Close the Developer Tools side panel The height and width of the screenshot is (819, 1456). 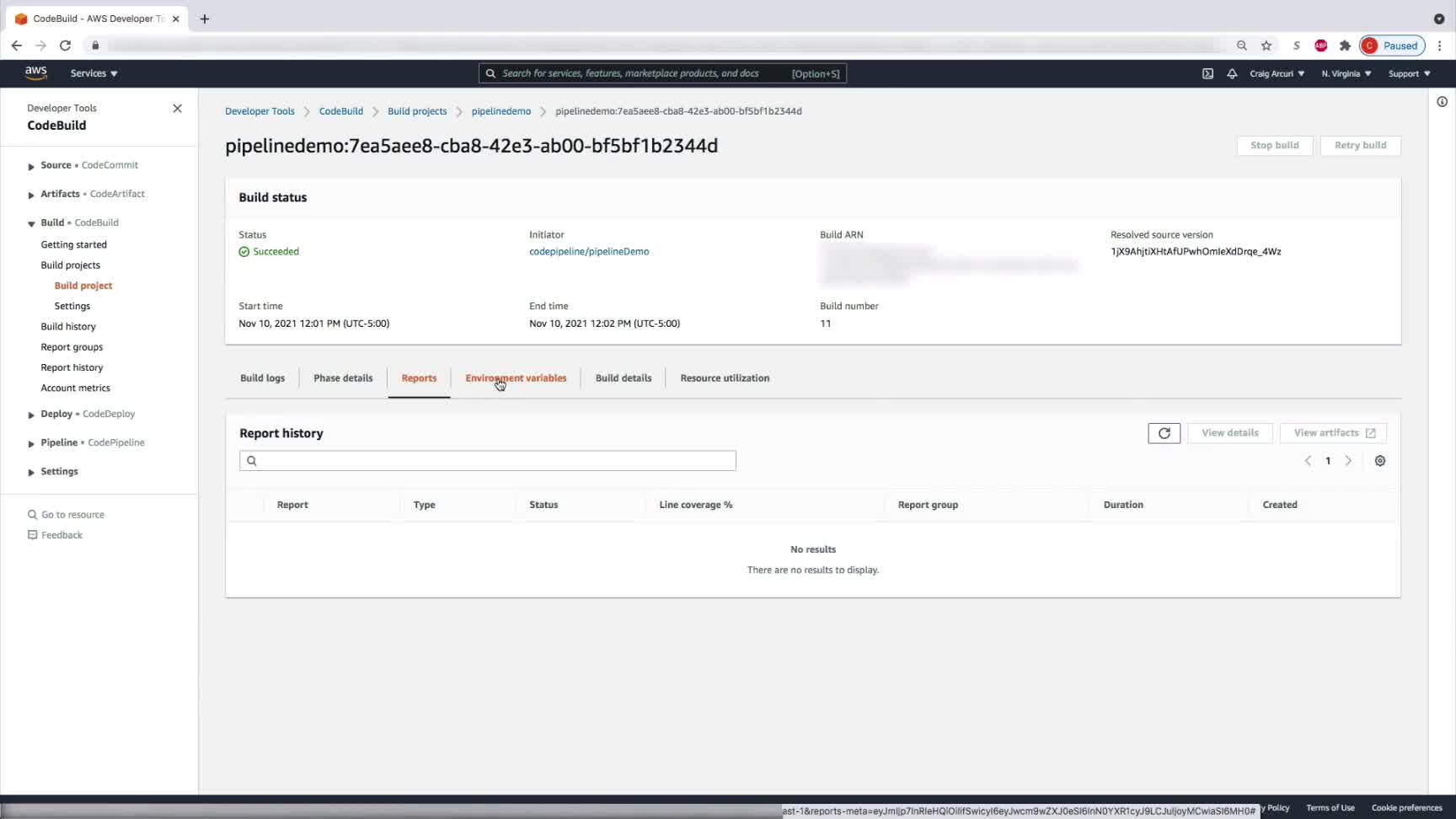pyautogui.click(x=177, y=109)
